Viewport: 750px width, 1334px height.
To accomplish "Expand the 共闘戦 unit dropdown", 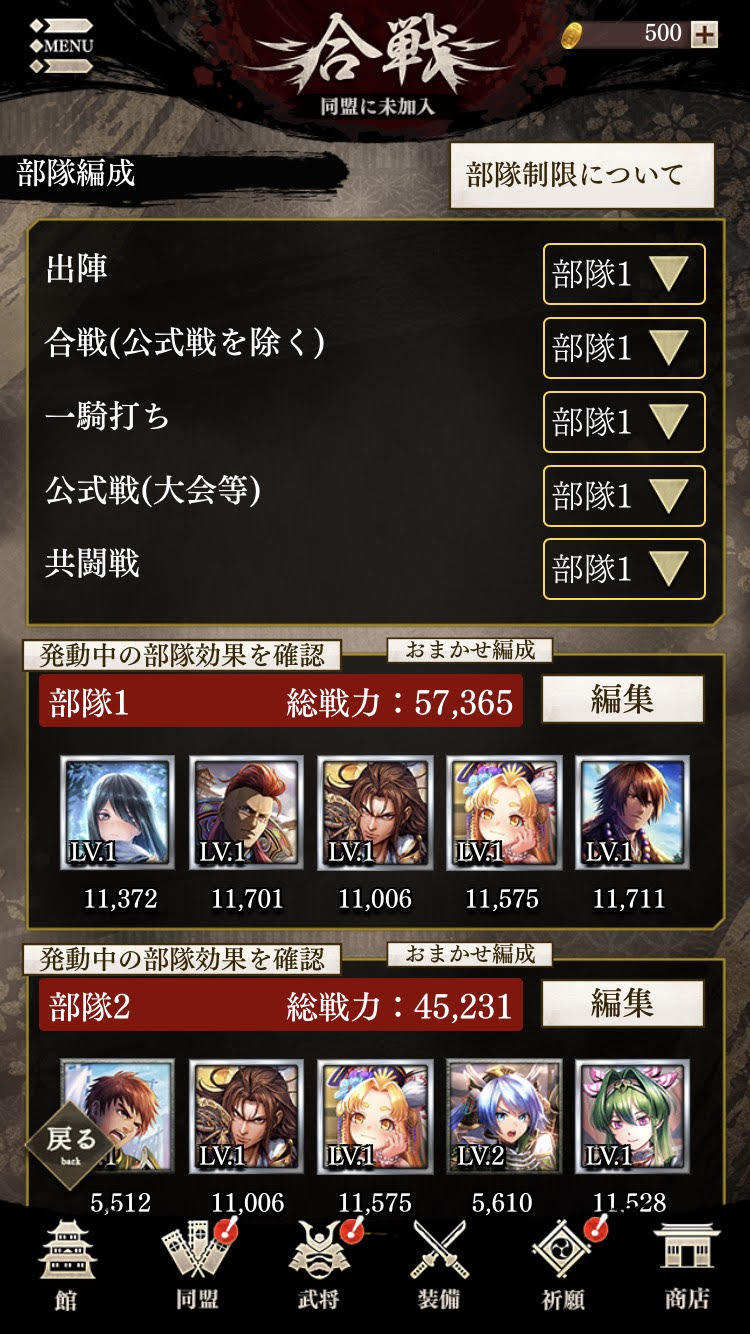I will point(624,569).
